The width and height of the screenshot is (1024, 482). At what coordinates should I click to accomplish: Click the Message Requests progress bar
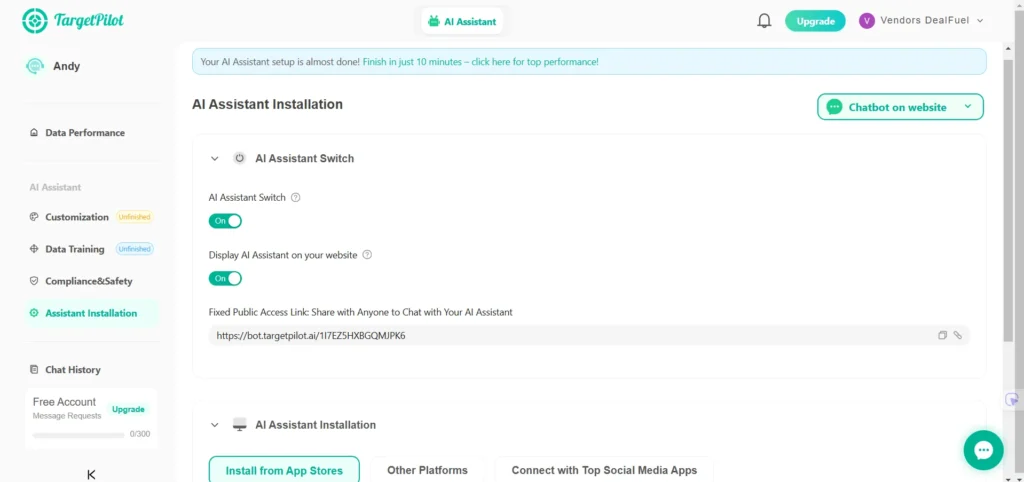coord(78,434)
